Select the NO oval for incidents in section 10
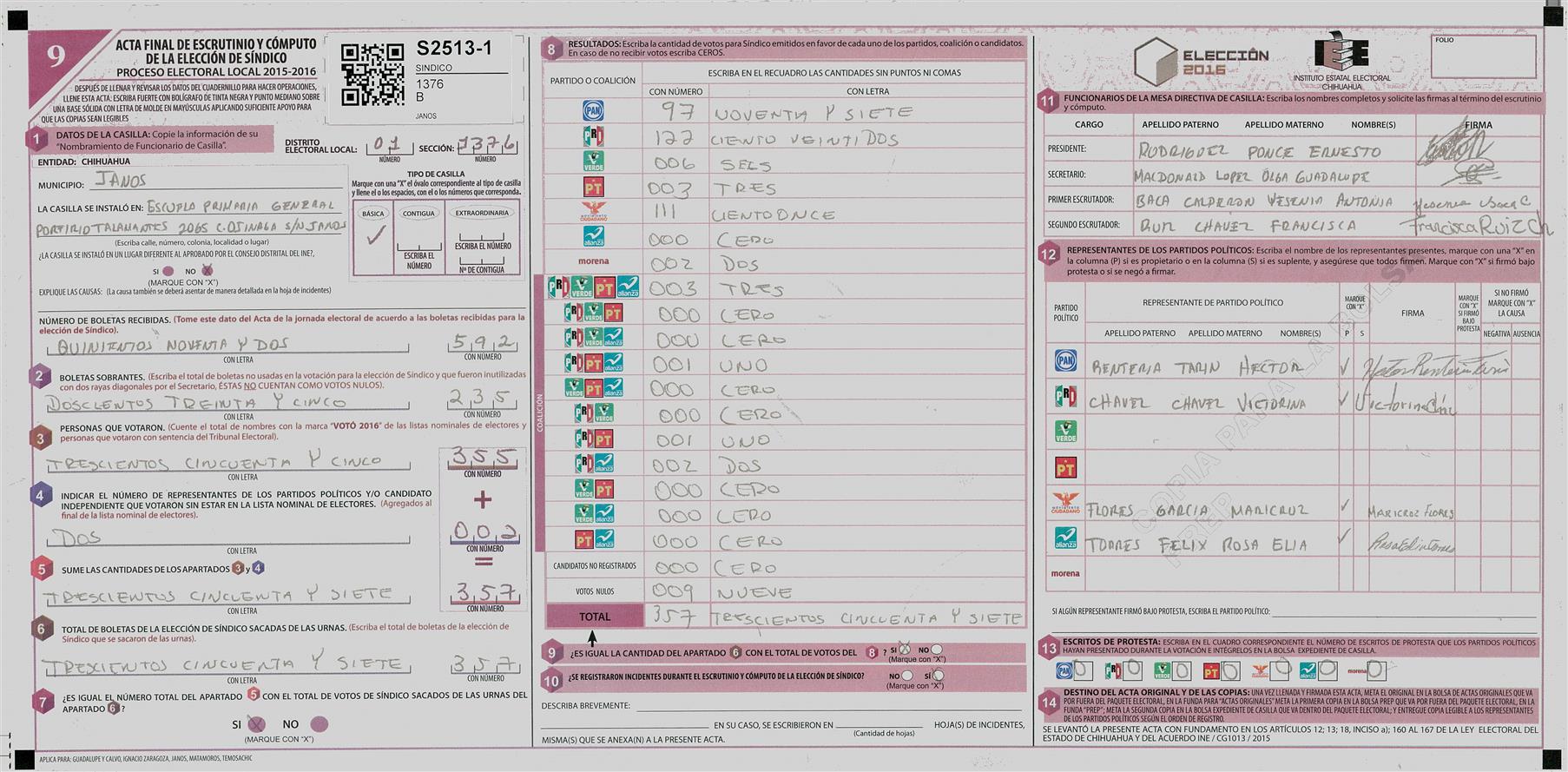This screenshot has width=1568, height=772. click(907, 676)
